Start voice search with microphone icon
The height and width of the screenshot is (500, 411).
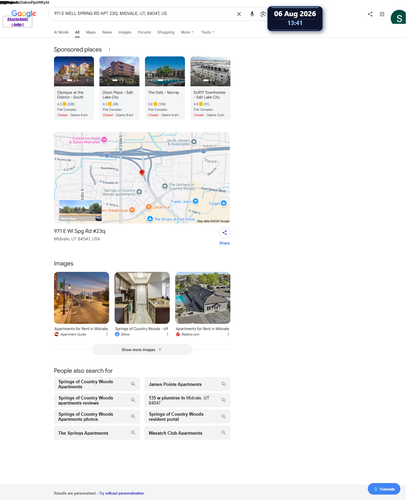point(252,14)
